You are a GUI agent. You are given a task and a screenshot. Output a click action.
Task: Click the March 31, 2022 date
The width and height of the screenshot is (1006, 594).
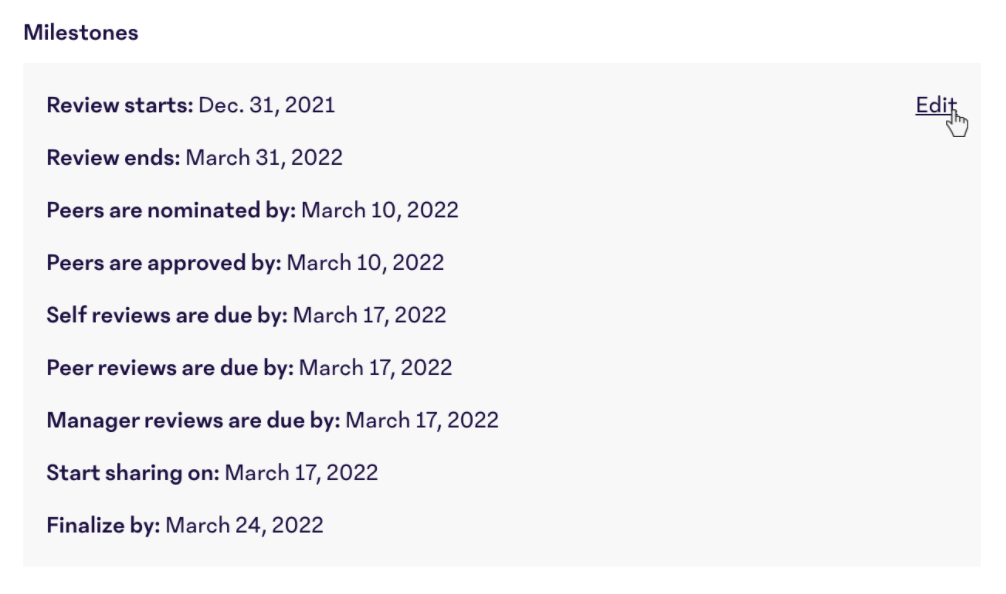264,158
